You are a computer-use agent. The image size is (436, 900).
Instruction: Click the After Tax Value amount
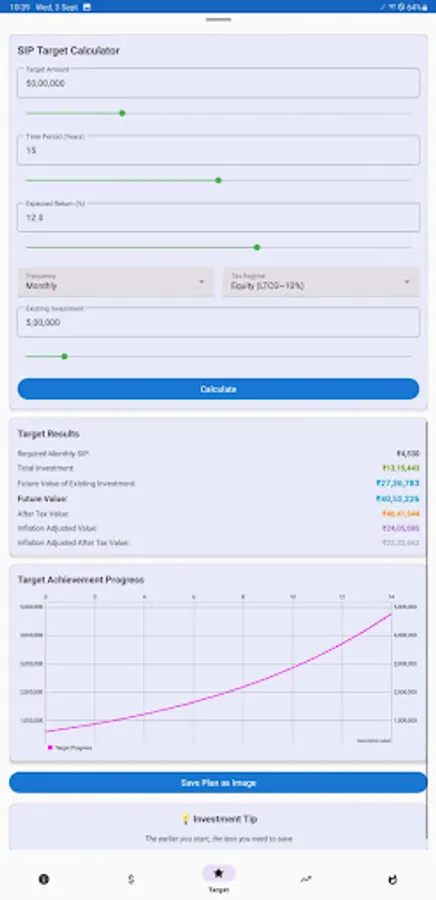pyautogui.click(x=401, y=514)
